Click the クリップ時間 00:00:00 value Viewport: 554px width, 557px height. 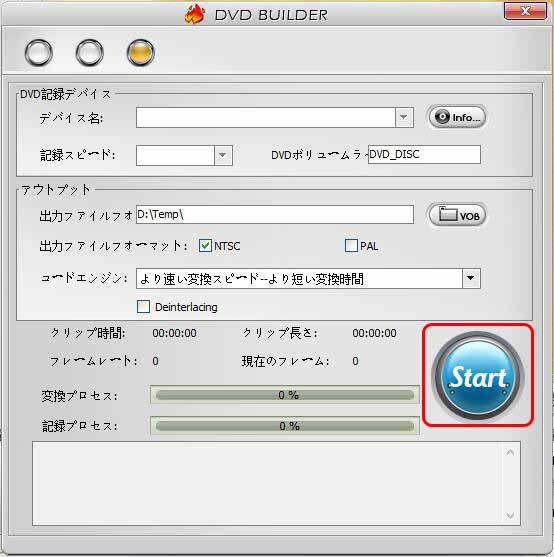pos(174,333)
